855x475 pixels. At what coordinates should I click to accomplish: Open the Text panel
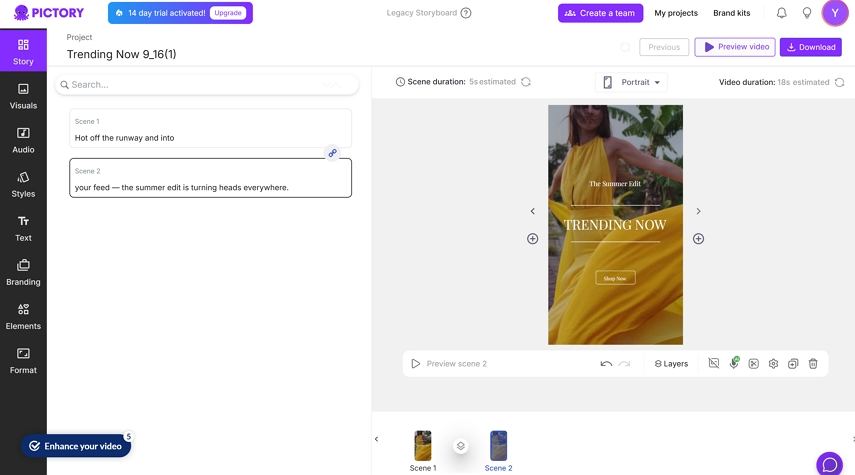coord(23,229)
